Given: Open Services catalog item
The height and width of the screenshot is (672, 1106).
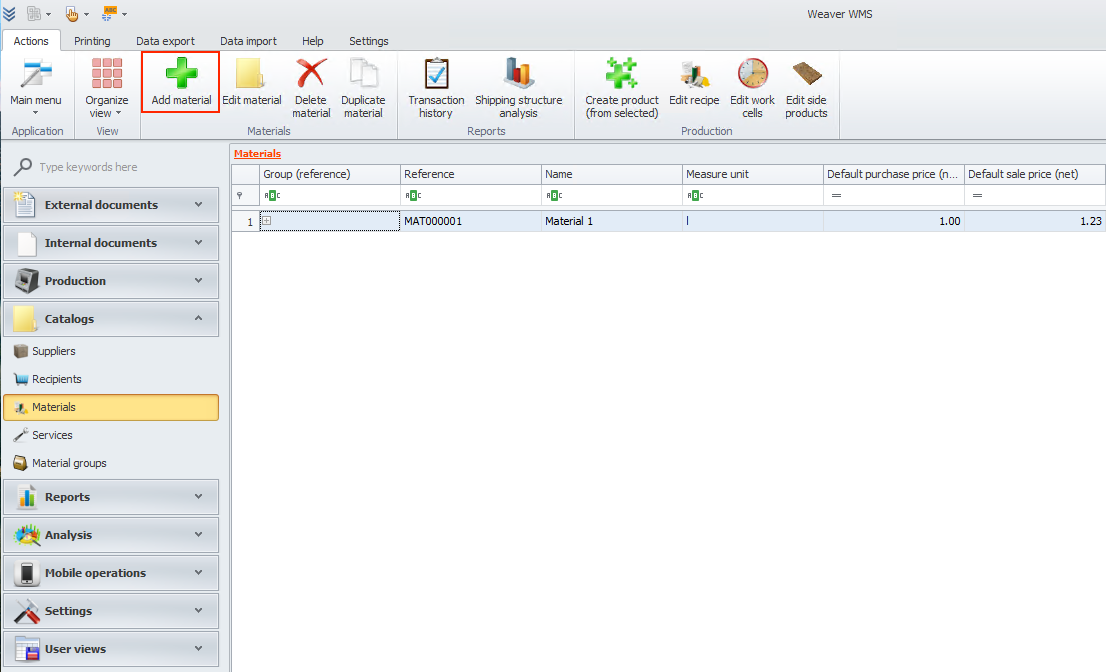Looking at the screenshot, I should tap(111, 435).
